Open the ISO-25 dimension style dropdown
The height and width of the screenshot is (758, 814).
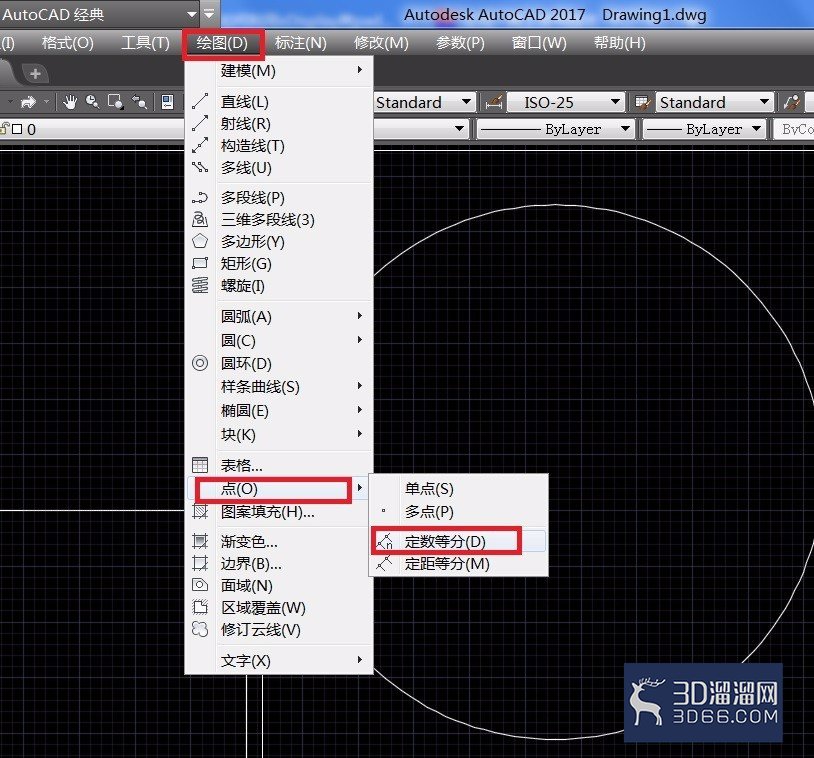(x=565, y=103)
